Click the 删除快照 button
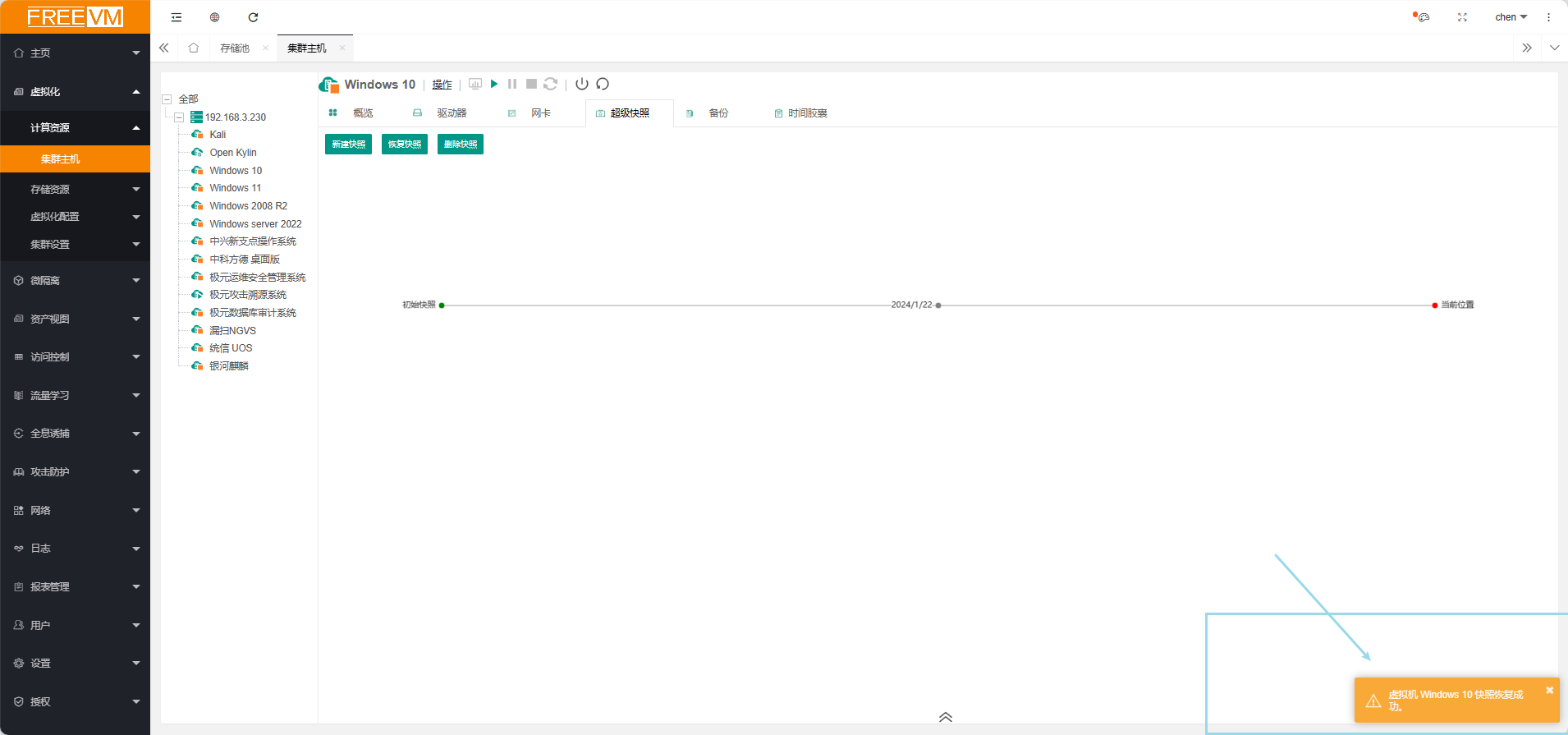Screen dimensions: 1568x735 461,144
